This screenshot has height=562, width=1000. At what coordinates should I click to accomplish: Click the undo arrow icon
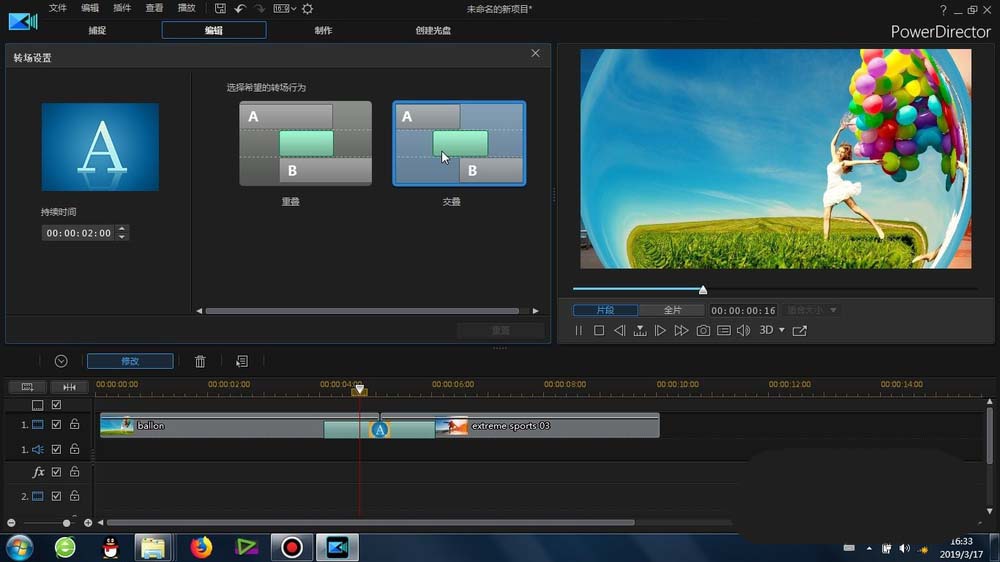pyautogui.click(x=240, y=9)
